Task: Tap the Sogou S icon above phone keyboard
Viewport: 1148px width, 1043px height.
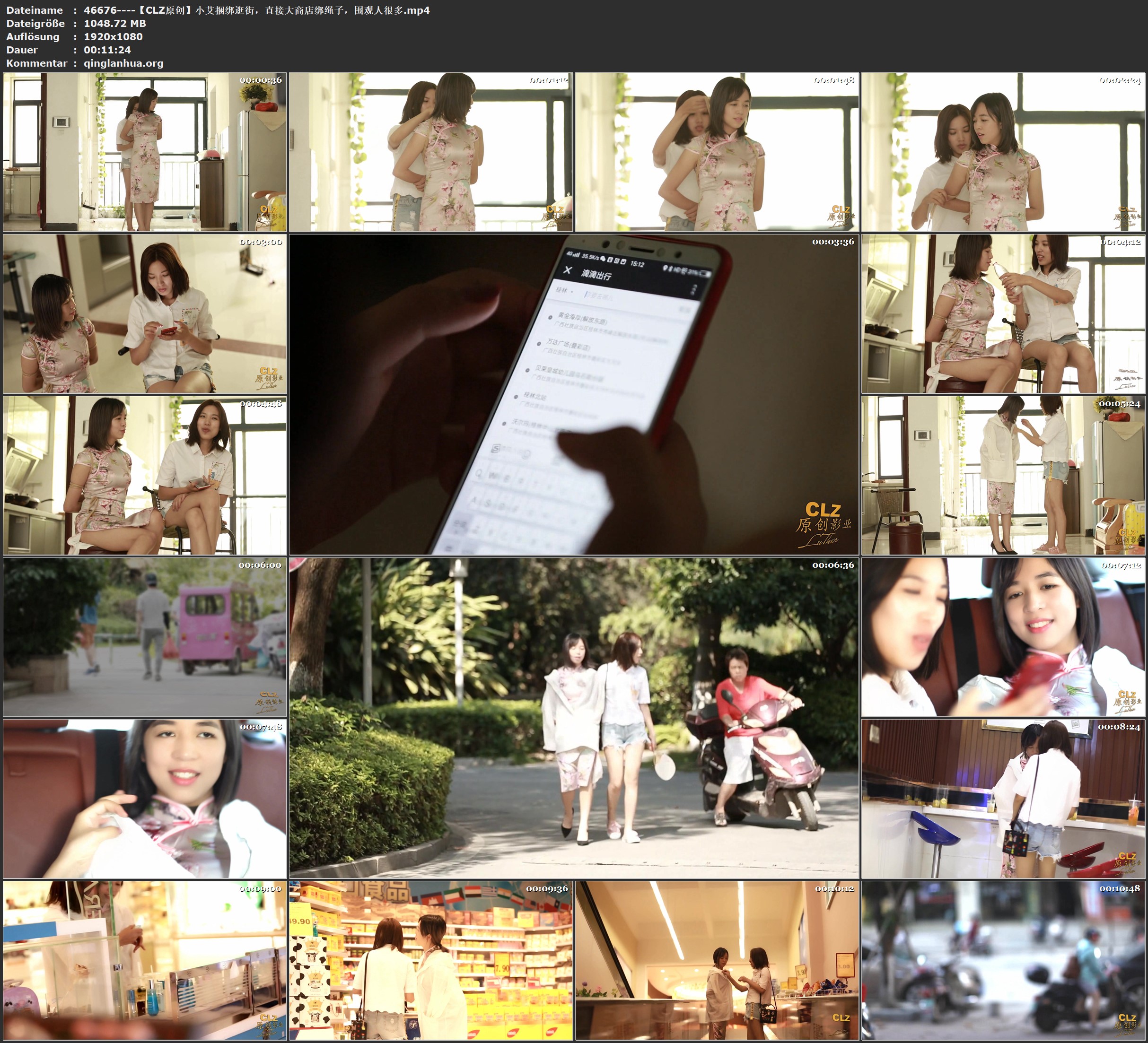Action: pyautogui.click(x=496, y=449)
